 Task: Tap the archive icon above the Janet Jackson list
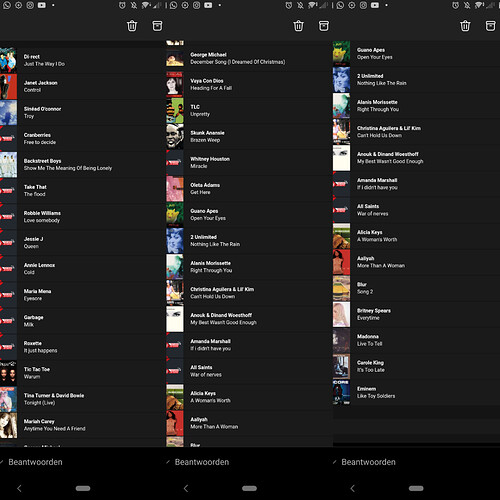157,26
